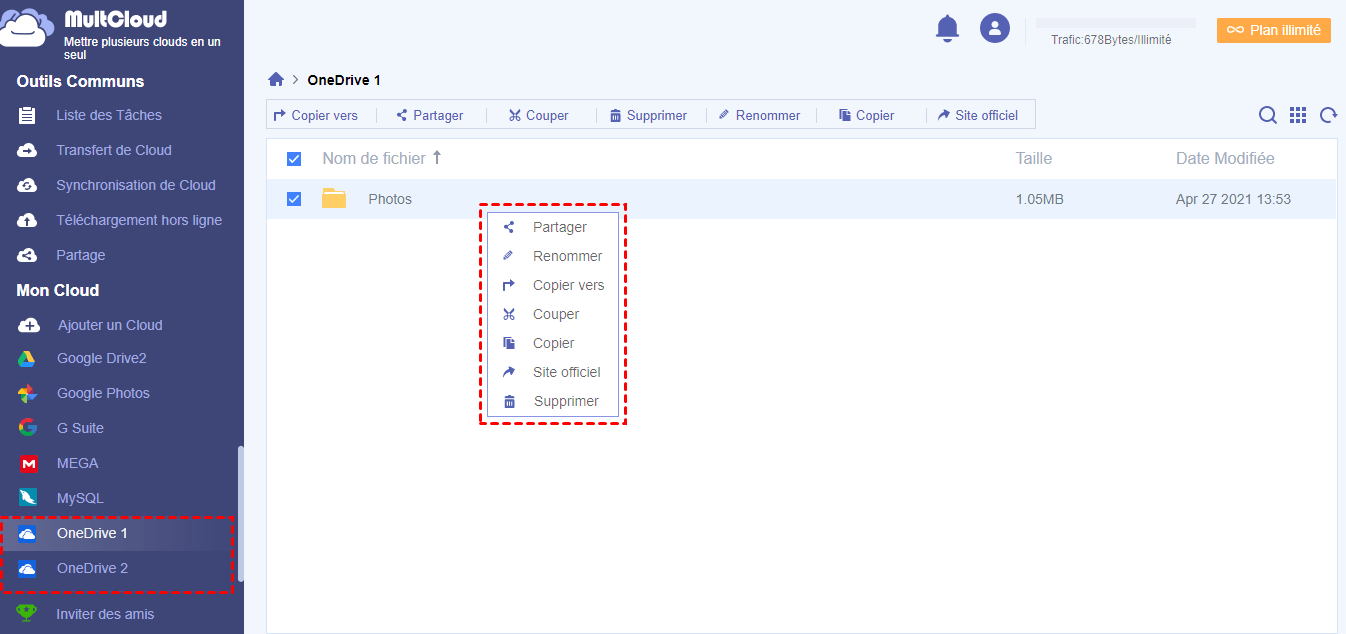Select Google Drive2 cloud
This screenshot has height=634, width=1346.
102,358
